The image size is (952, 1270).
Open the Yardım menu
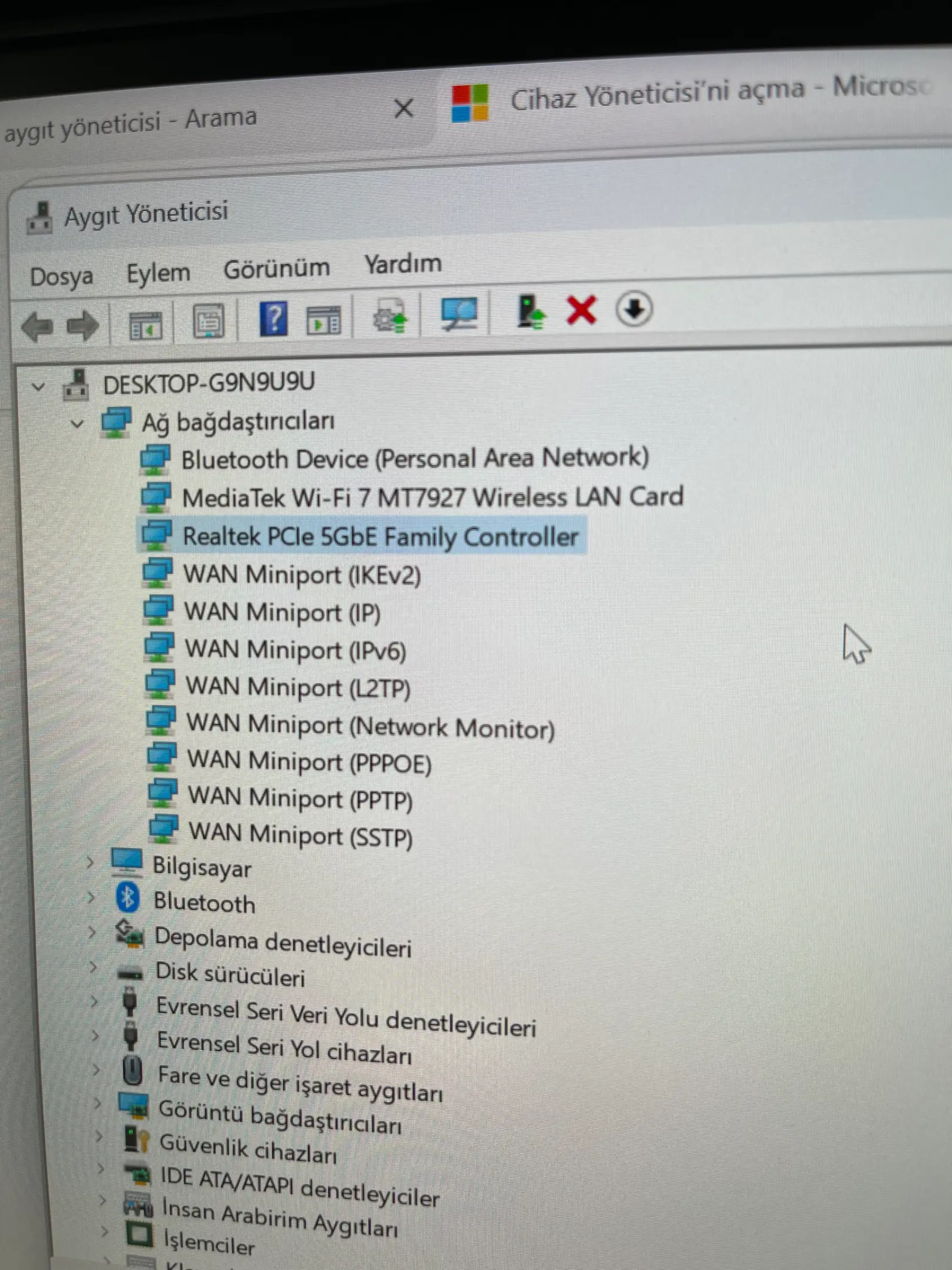pos(403,264)
